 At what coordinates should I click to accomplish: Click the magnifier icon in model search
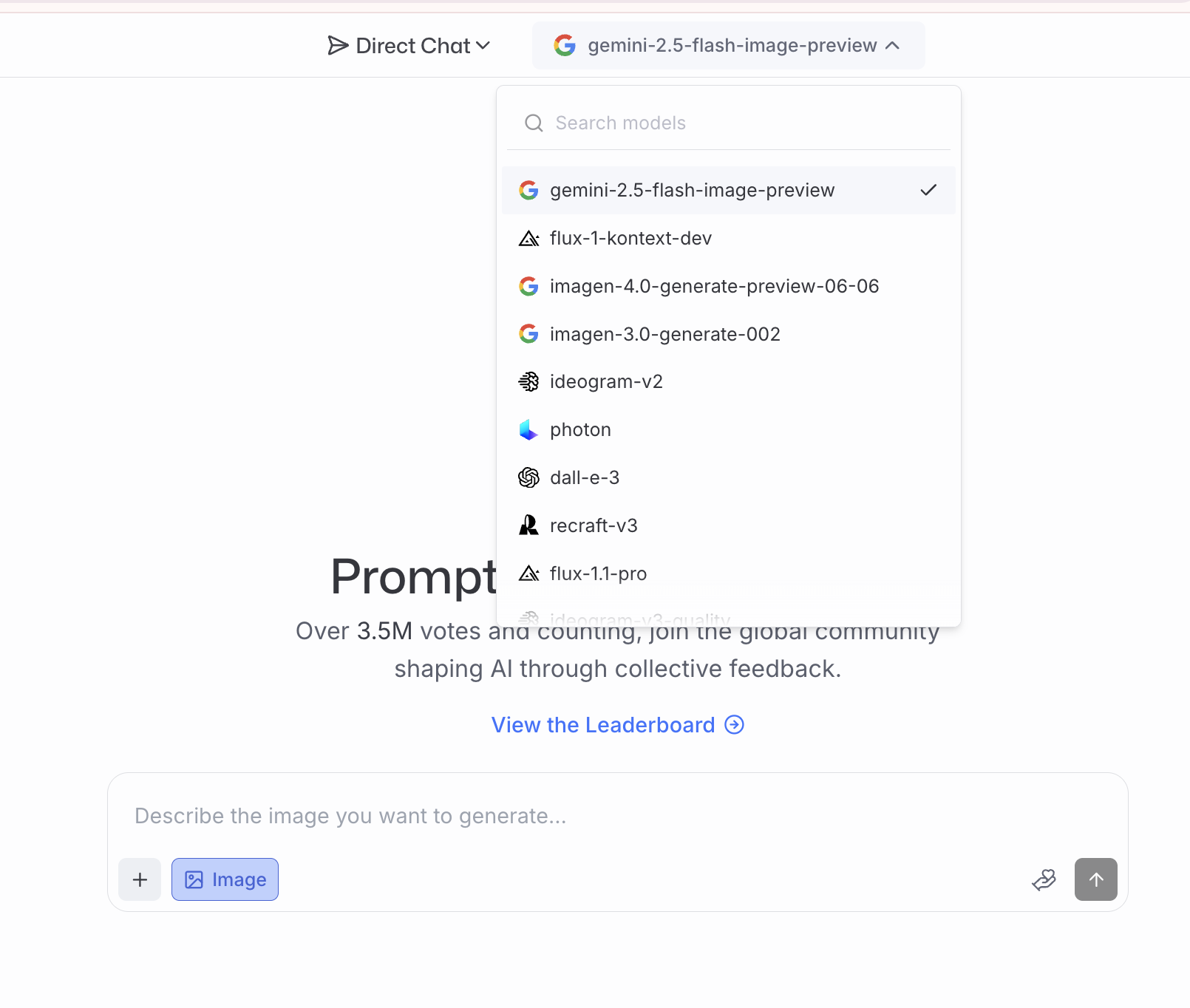point(534,123)
